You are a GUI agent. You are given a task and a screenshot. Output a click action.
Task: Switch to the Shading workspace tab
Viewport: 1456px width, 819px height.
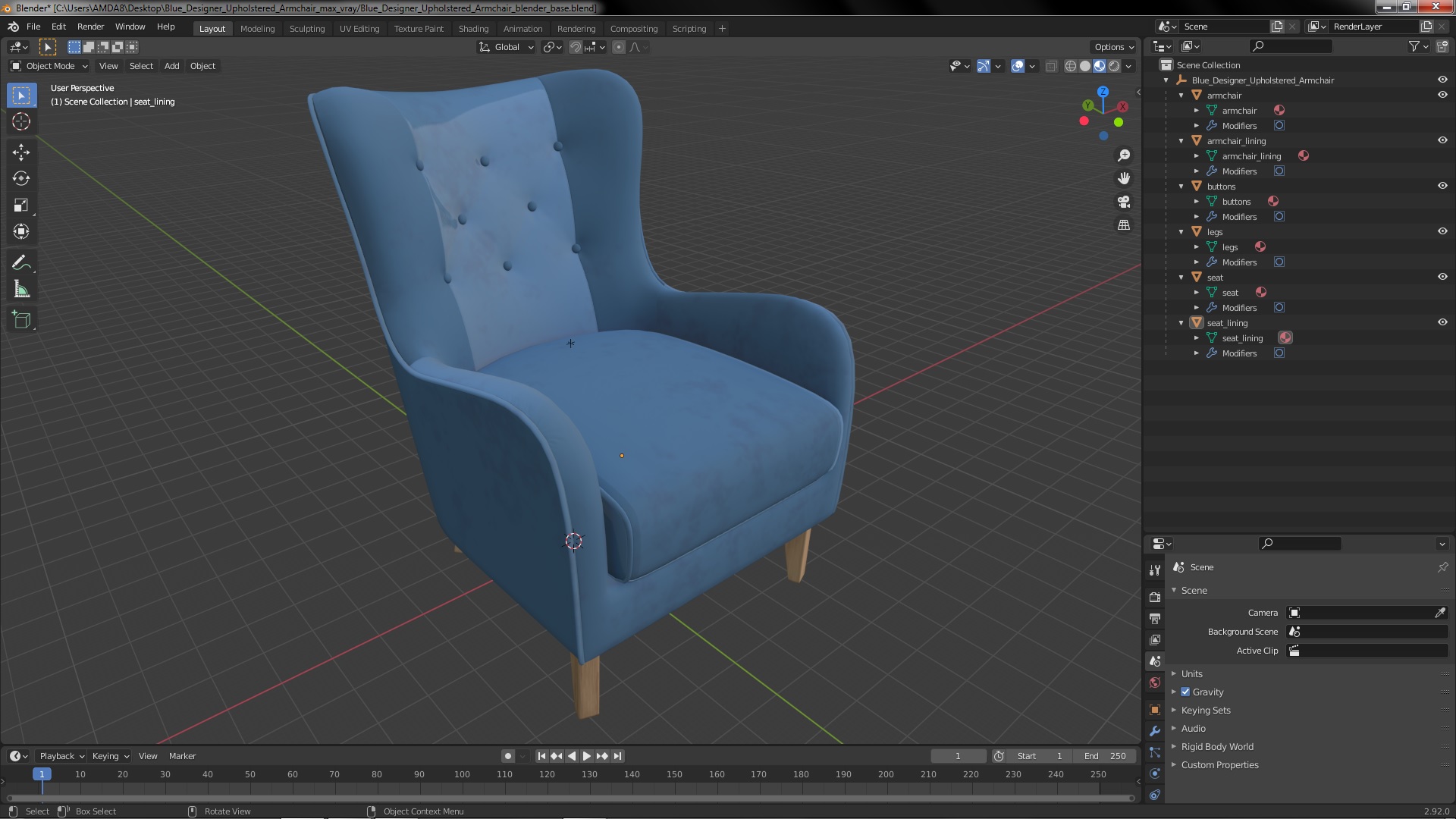coord(473,29)
